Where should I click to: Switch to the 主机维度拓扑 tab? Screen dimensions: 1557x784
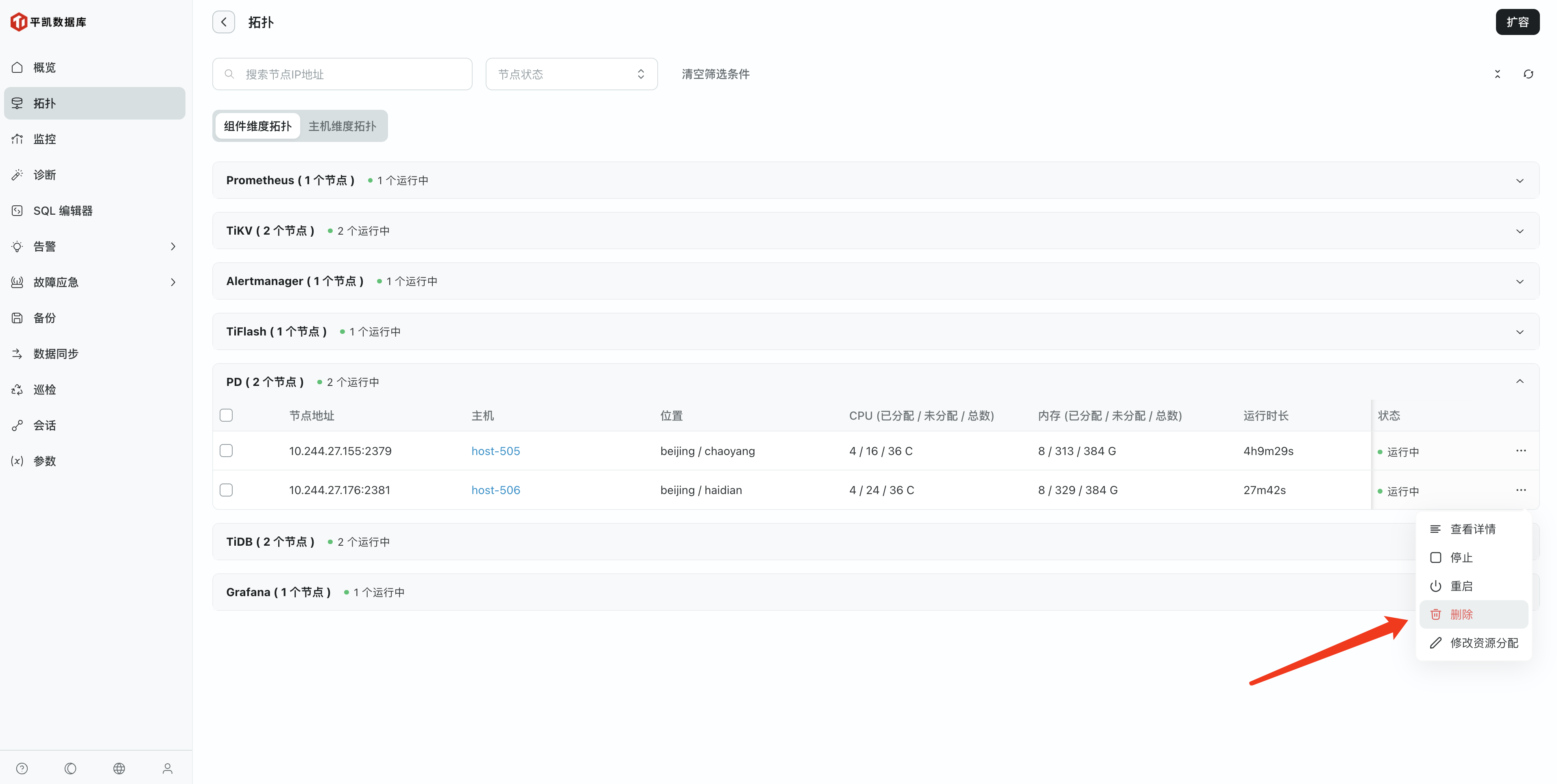tap(342, 126)
